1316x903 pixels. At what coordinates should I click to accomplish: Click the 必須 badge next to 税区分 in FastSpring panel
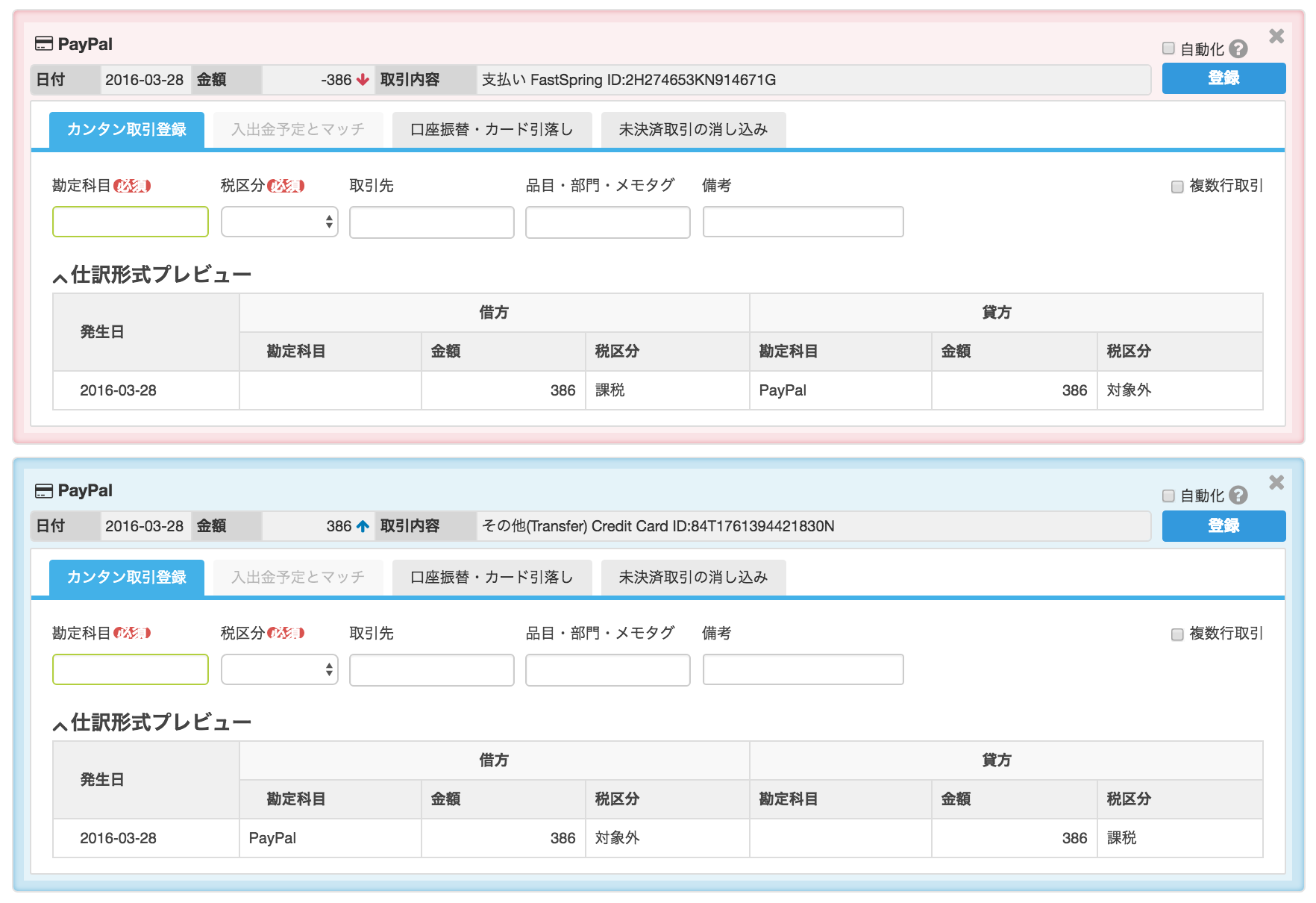click(x=286, y=186)
